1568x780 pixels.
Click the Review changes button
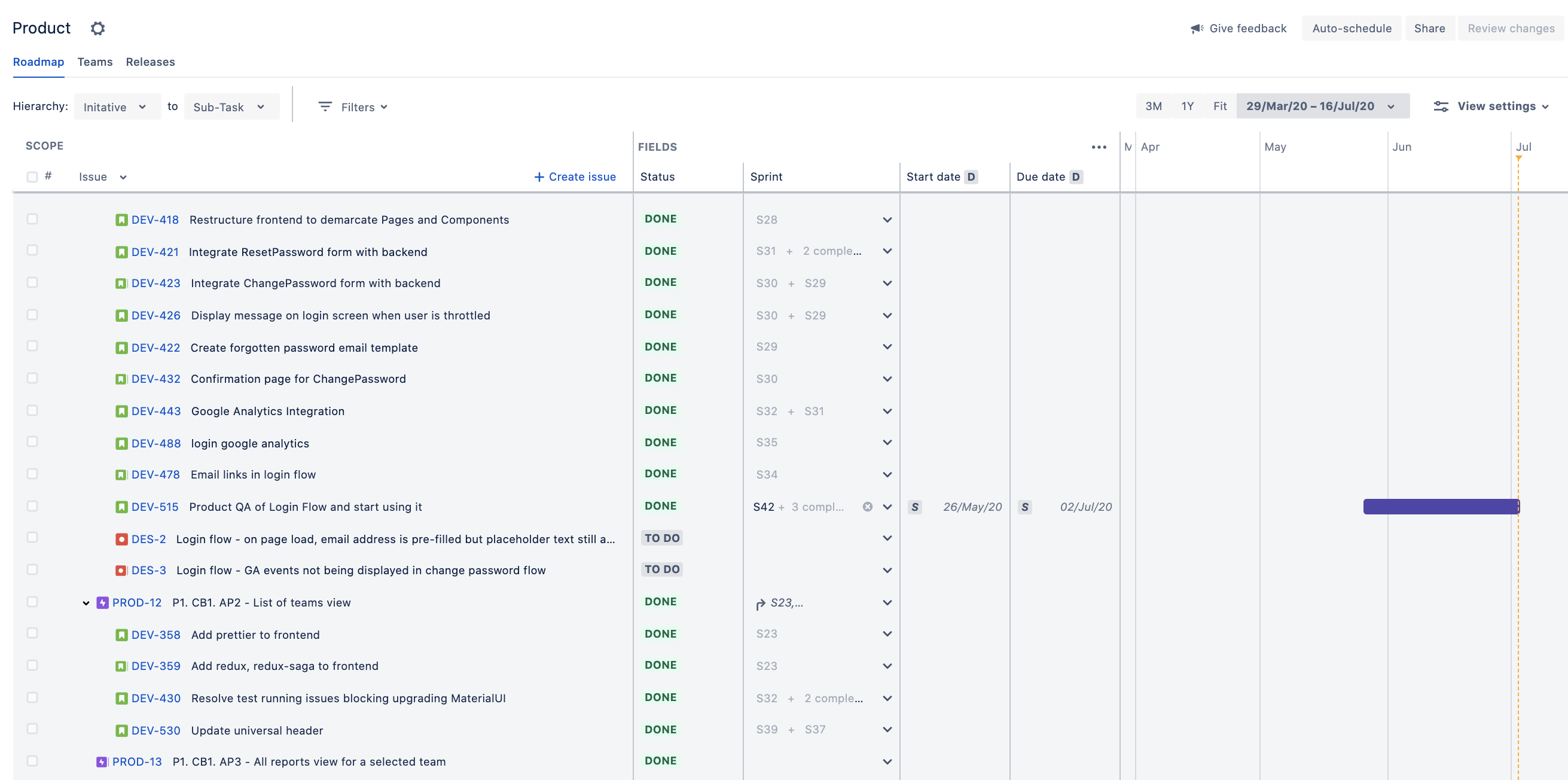[1511, 29]
